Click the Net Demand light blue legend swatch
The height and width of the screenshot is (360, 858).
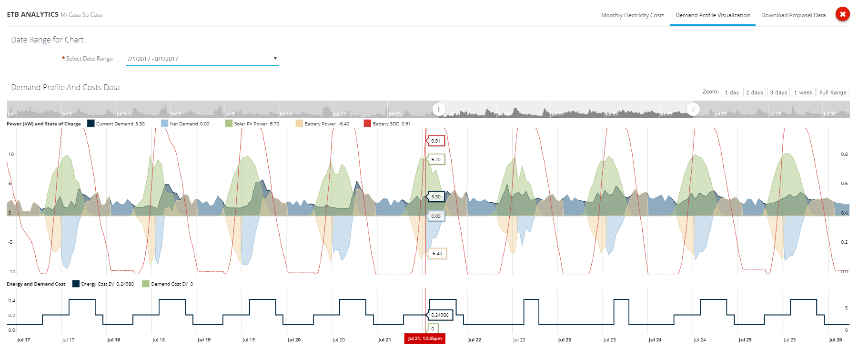tap(166, 124)
